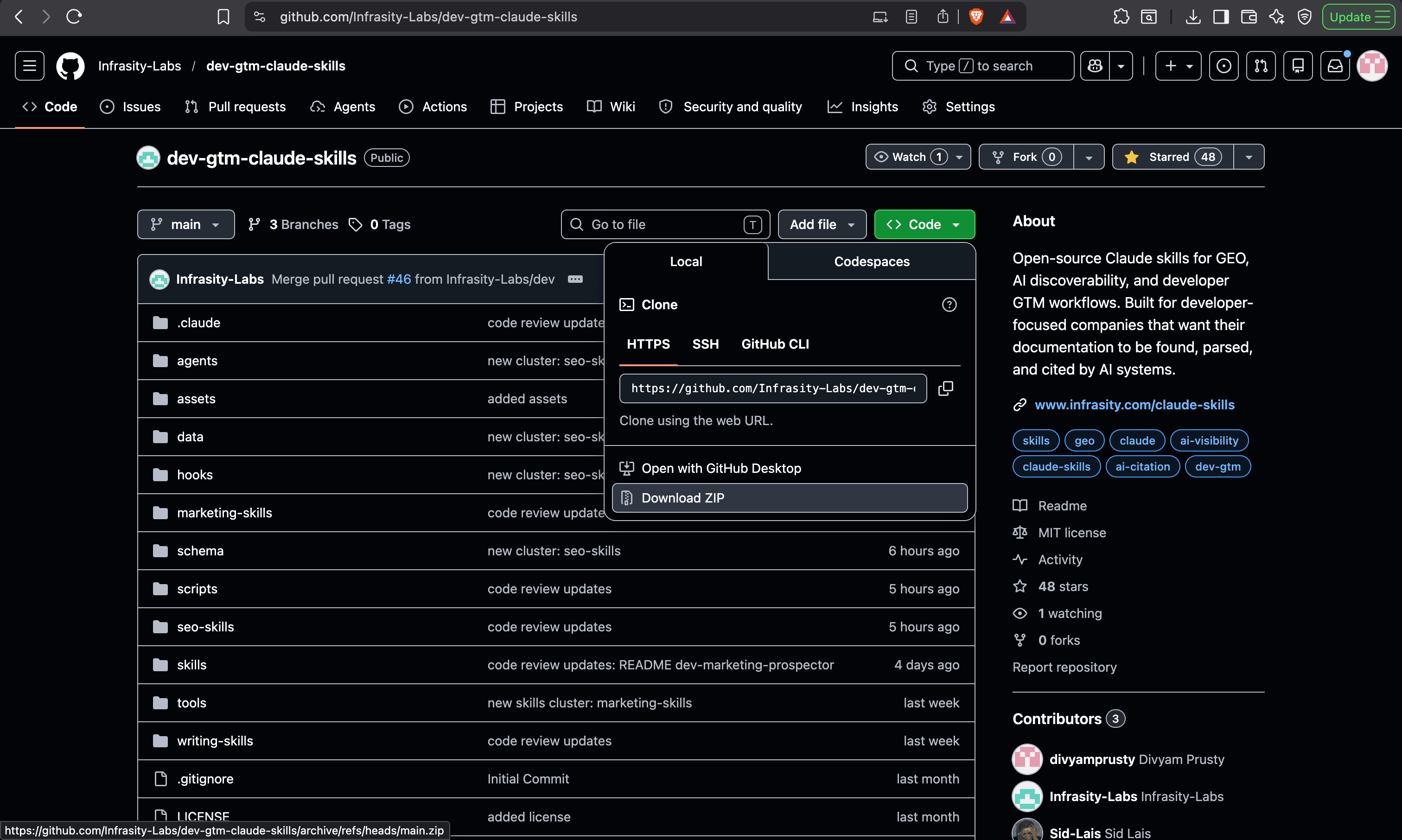Image resolution: width=1402 pixels, height=840 pixels.
Task: Collapse the green Code dropdown button
Action: point(924,225)
